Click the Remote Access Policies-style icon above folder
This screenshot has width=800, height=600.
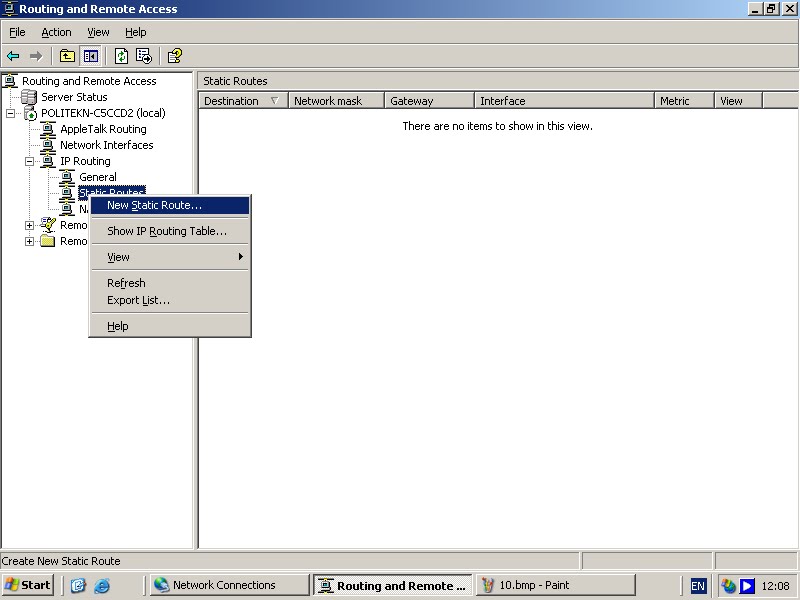pos(48,224)
